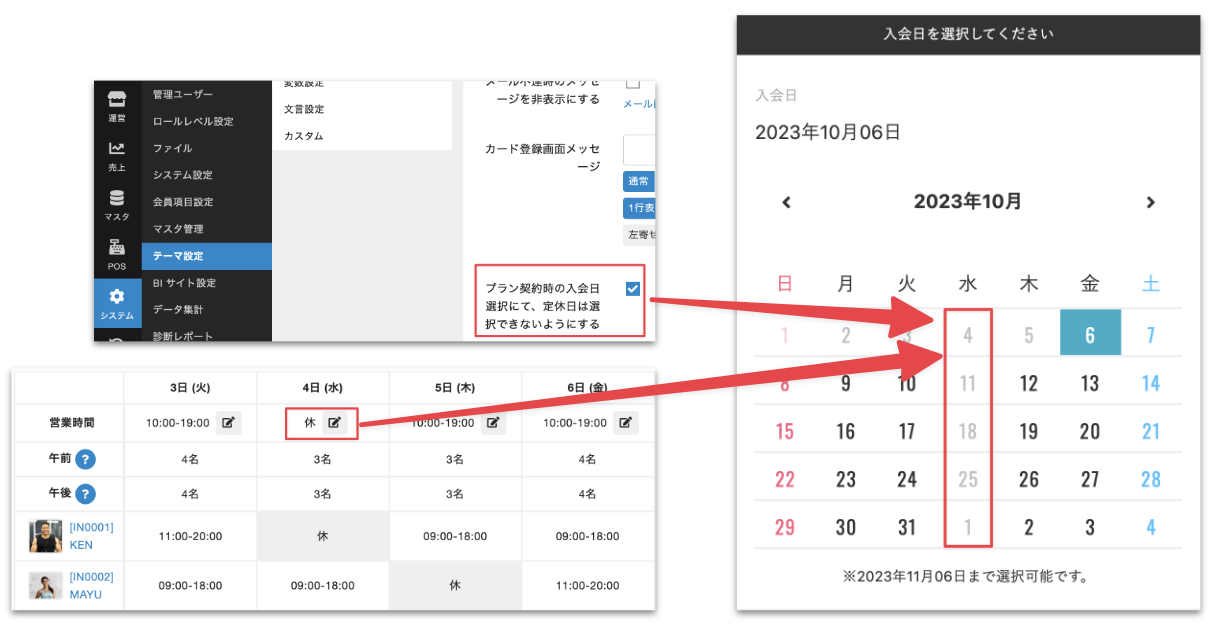Open staff link IN0001 KEN

click(91, 536)
